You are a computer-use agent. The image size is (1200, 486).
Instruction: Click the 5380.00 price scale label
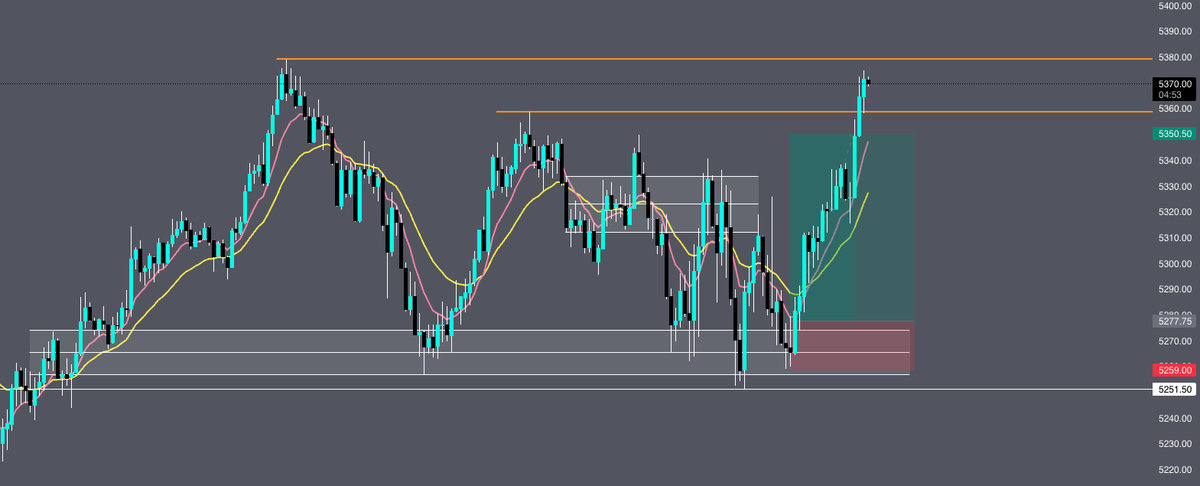pos(1174,58)
